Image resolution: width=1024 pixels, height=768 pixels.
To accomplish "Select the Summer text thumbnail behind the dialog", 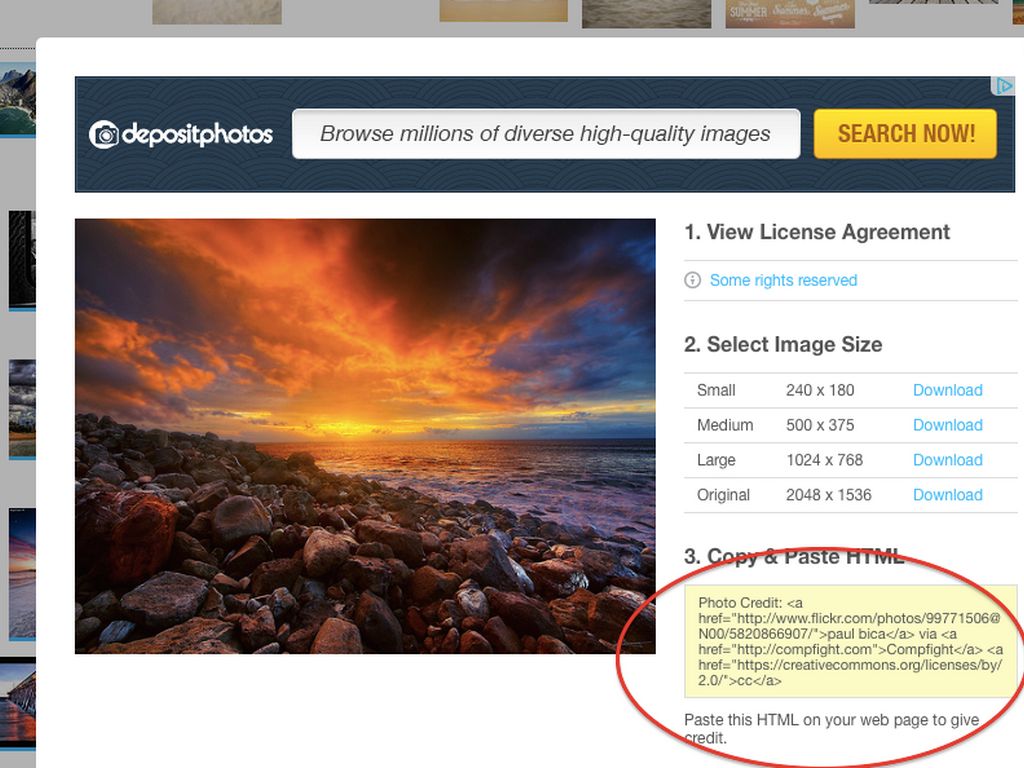I will [790, 13].
